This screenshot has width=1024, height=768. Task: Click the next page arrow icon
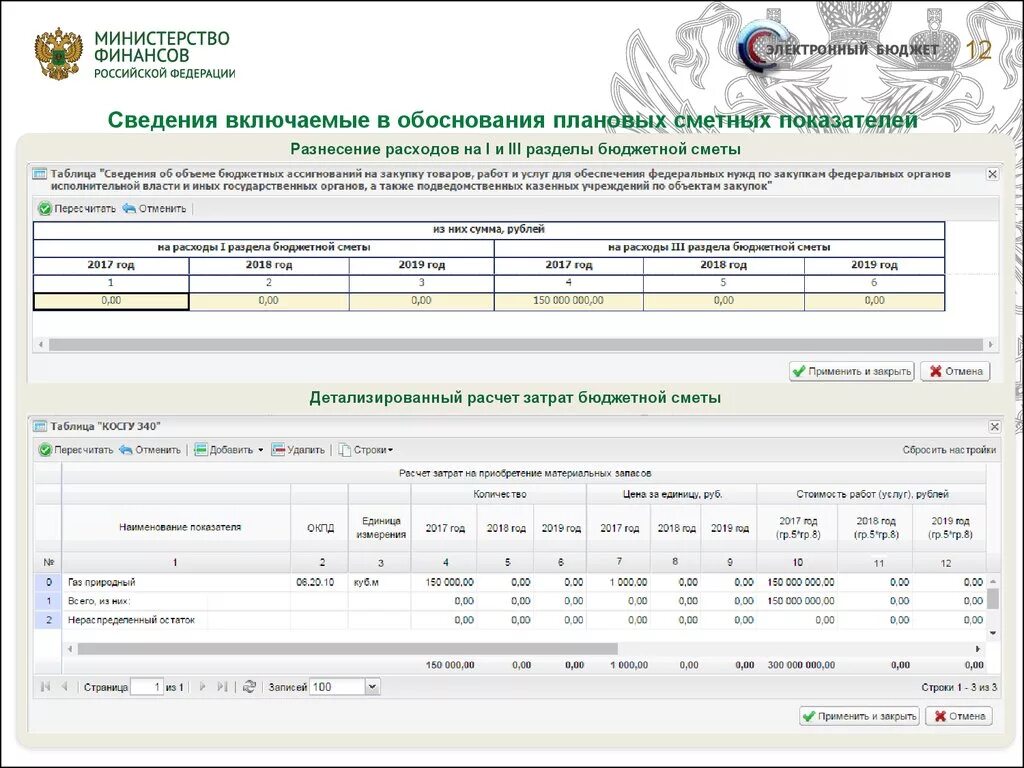202,685
